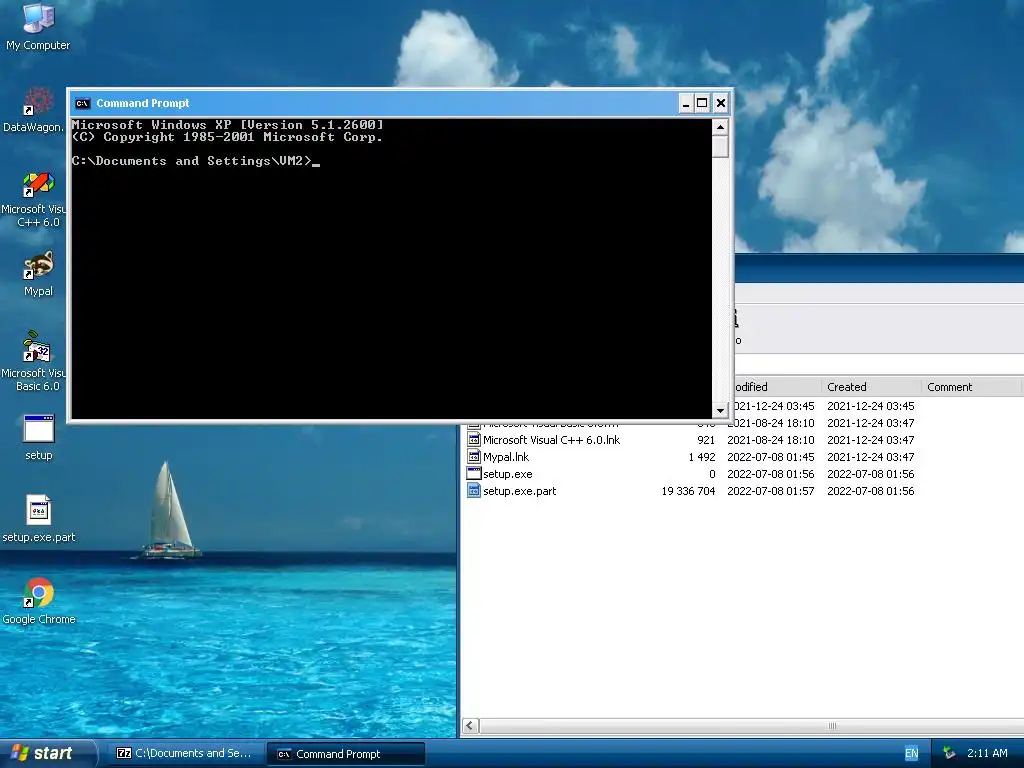Select the setup.exe filename in list

point(507,474)
